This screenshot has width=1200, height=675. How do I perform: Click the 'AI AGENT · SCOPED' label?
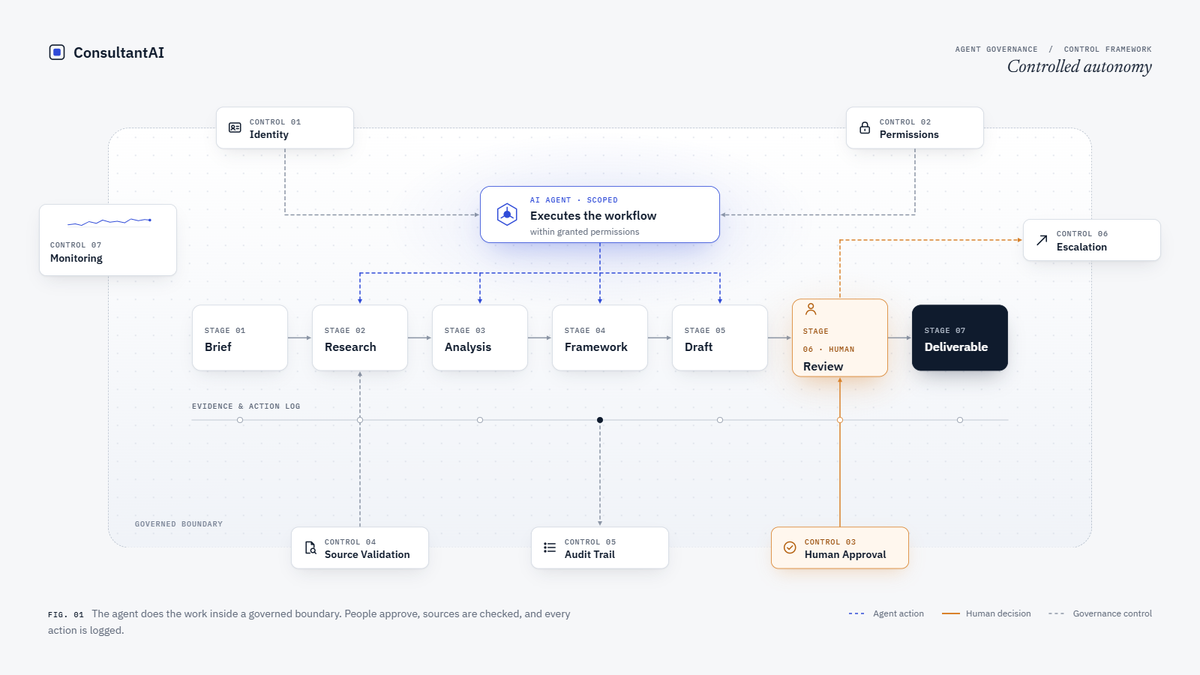tap(574, 200)
